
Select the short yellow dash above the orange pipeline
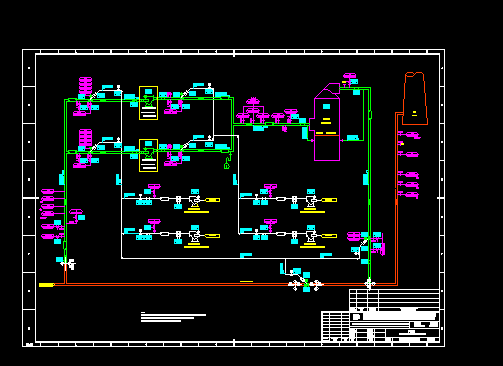246,281
